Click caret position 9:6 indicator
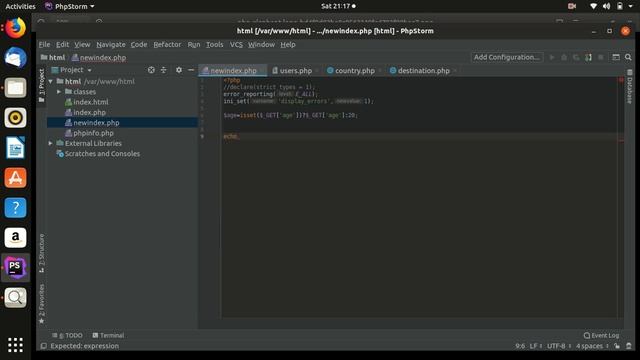This screenshot has height=360, width=640. click(520, 346)
